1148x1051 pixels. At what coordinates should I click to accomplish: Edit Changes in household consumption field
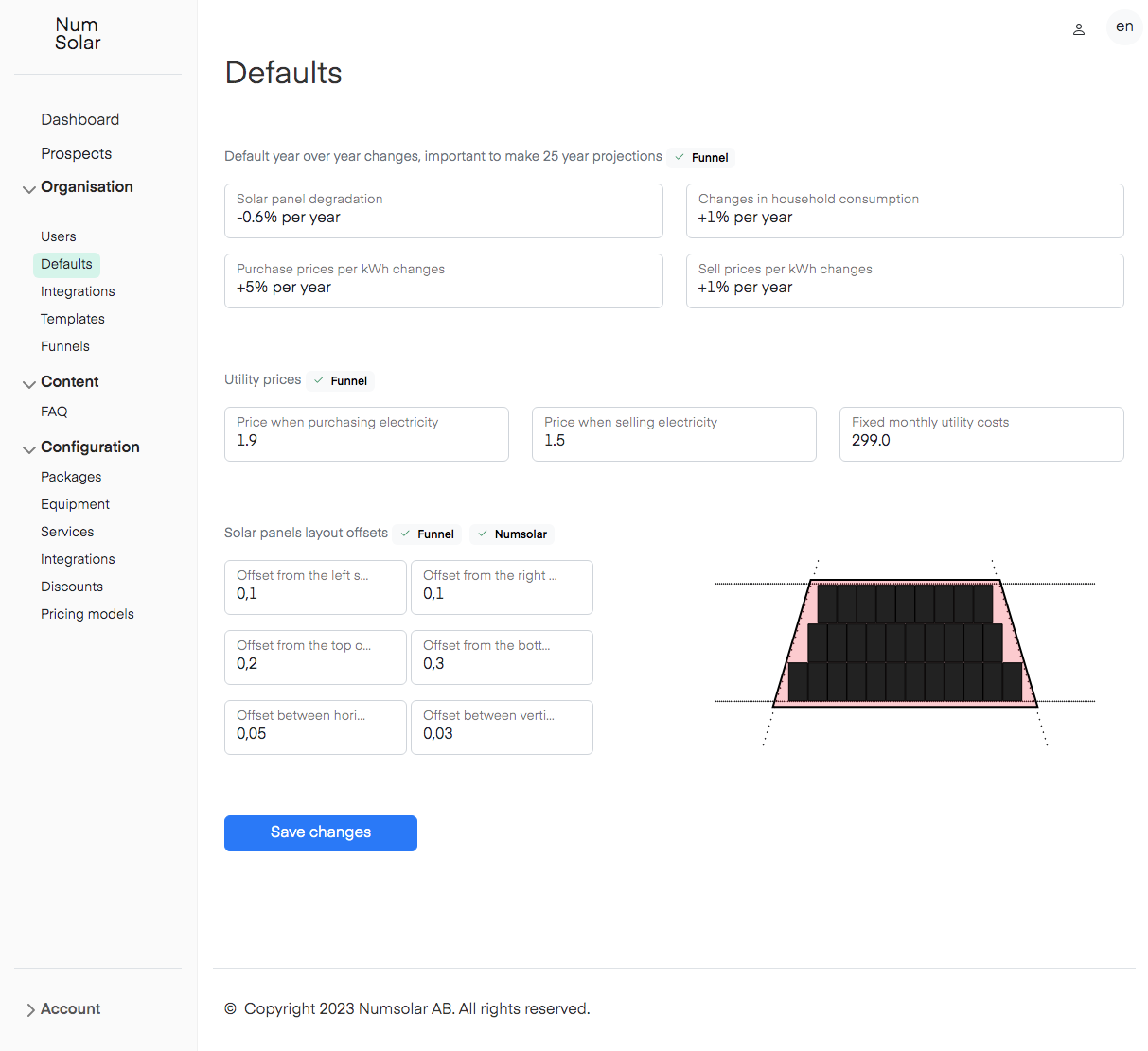(905, 211)
